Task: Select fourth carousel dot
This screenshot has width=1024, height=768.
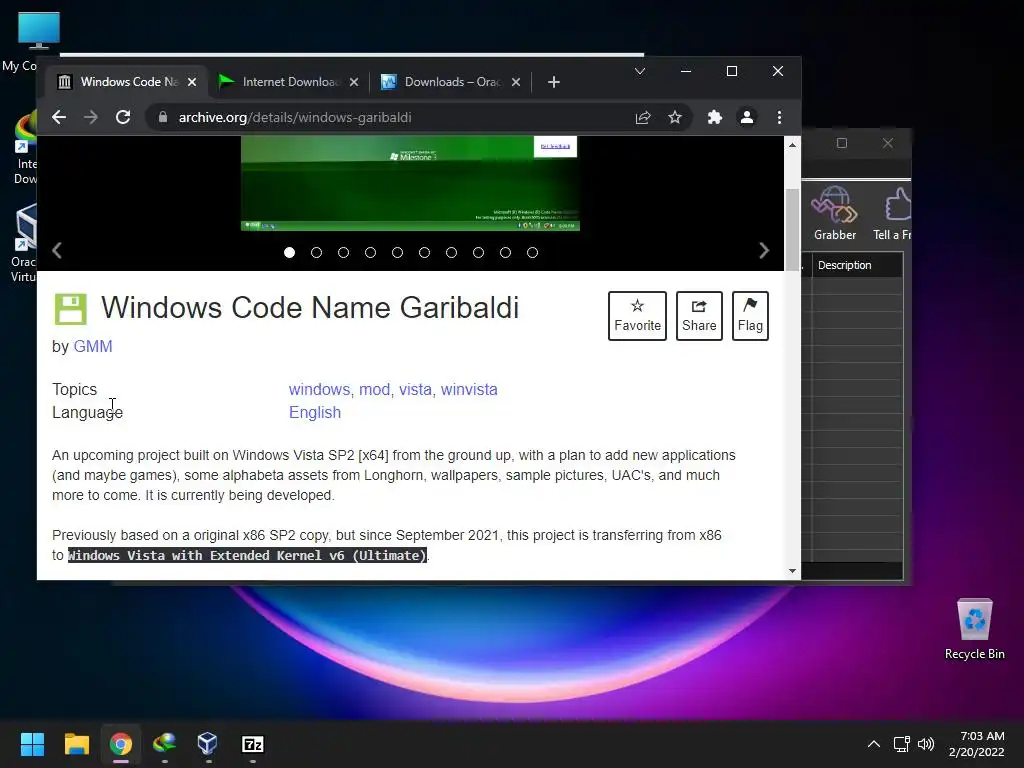Action: pyautogui.click(x=370, y=253)
